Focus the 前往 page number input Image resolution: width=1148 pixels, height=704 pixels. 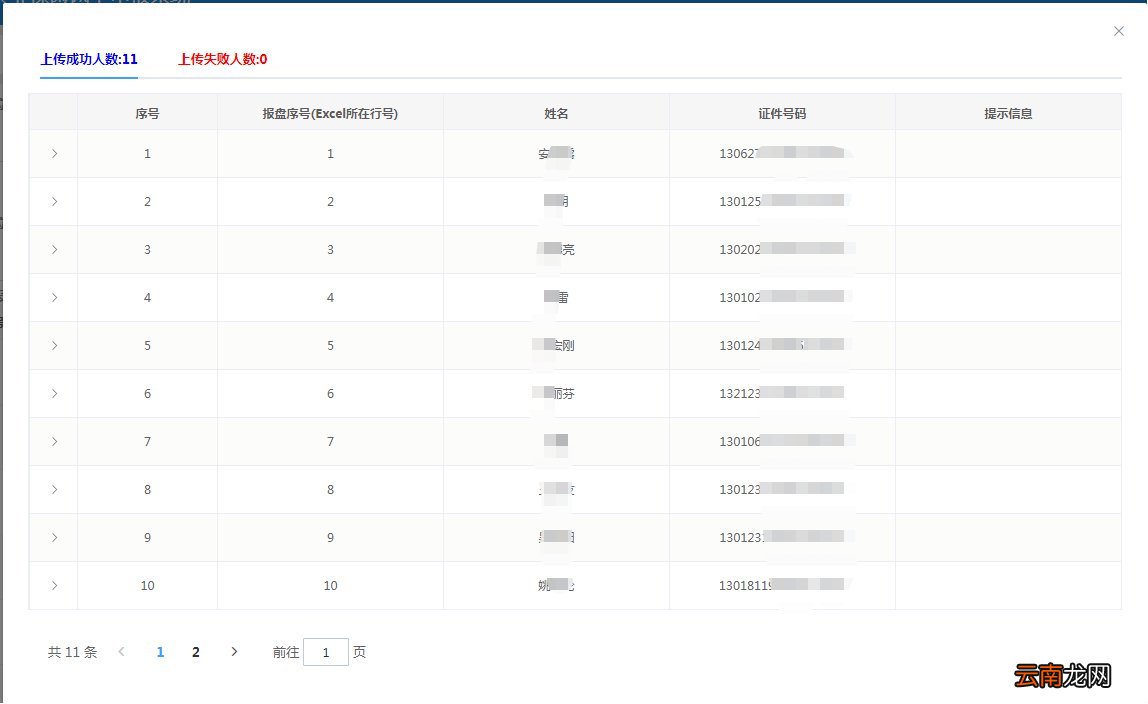(326, 652)
